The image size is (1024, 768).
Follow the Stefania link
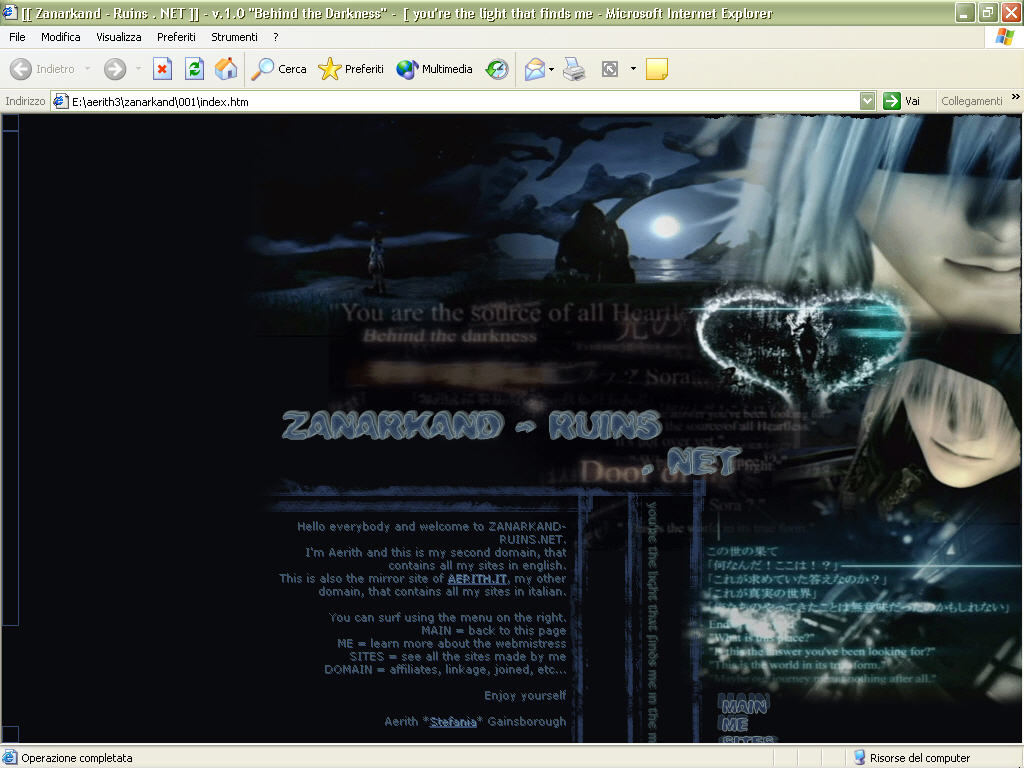point(453,722)
